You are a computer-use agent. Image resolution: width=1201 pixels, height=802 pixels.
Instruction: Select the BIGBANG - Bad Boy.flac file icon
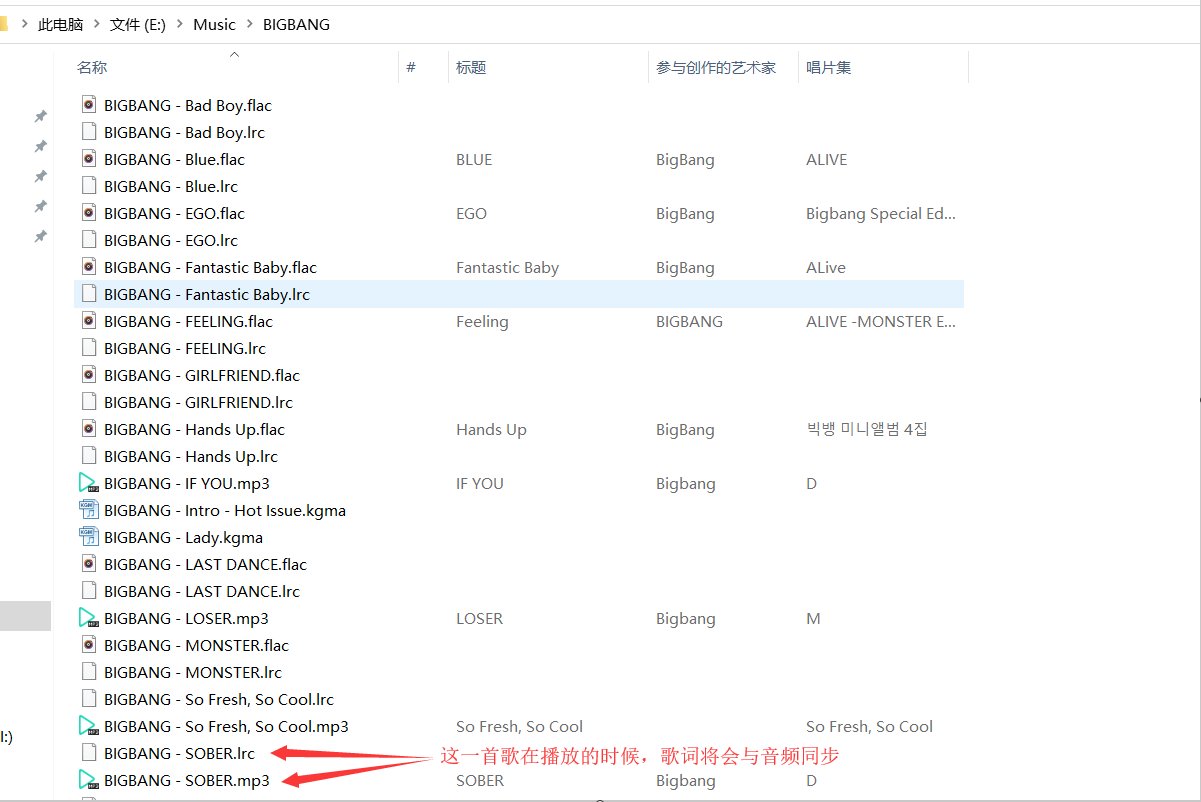click(88, 105)
